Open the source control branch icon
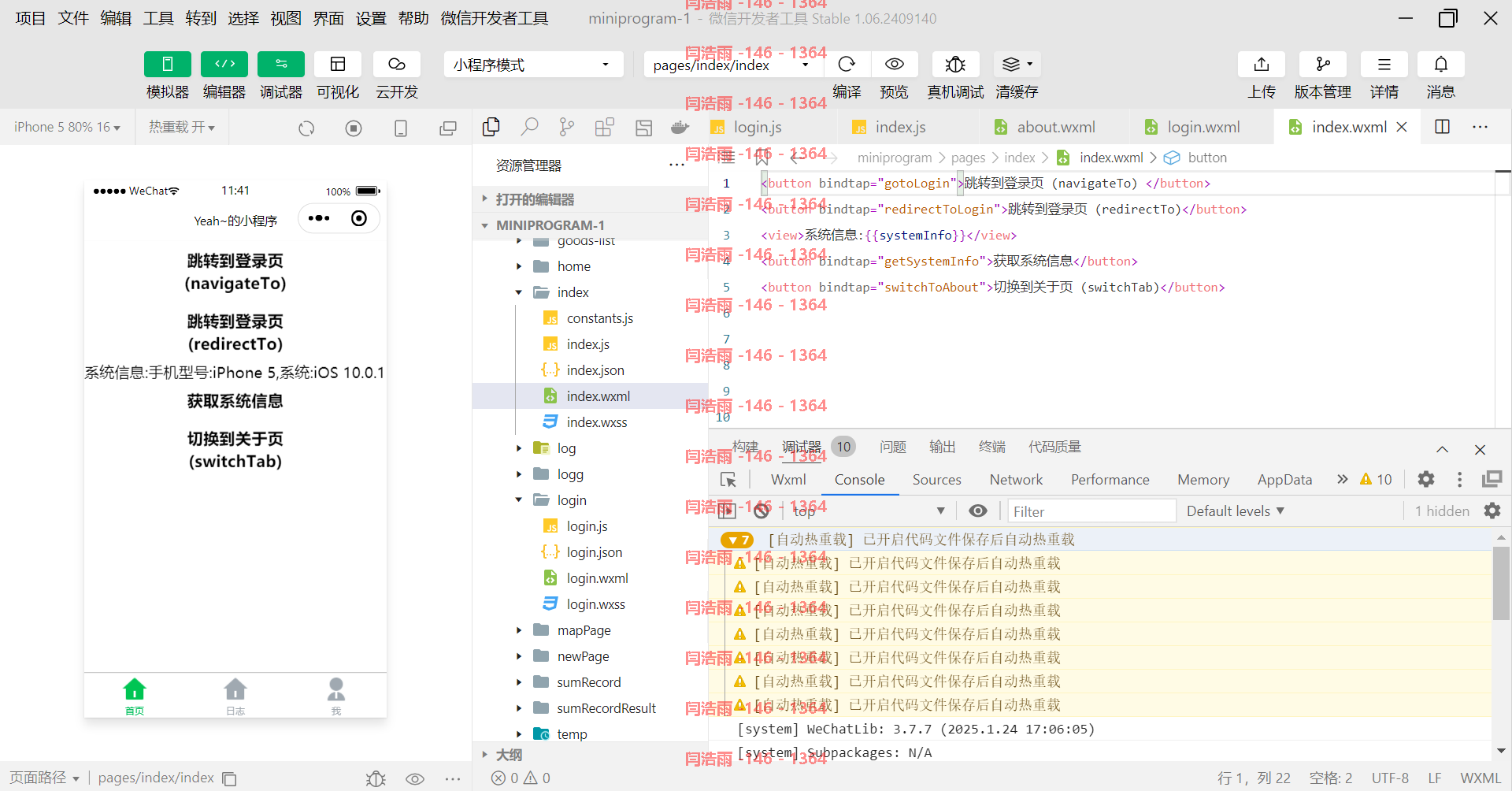 pyautogui.click(x=566, y=127)
